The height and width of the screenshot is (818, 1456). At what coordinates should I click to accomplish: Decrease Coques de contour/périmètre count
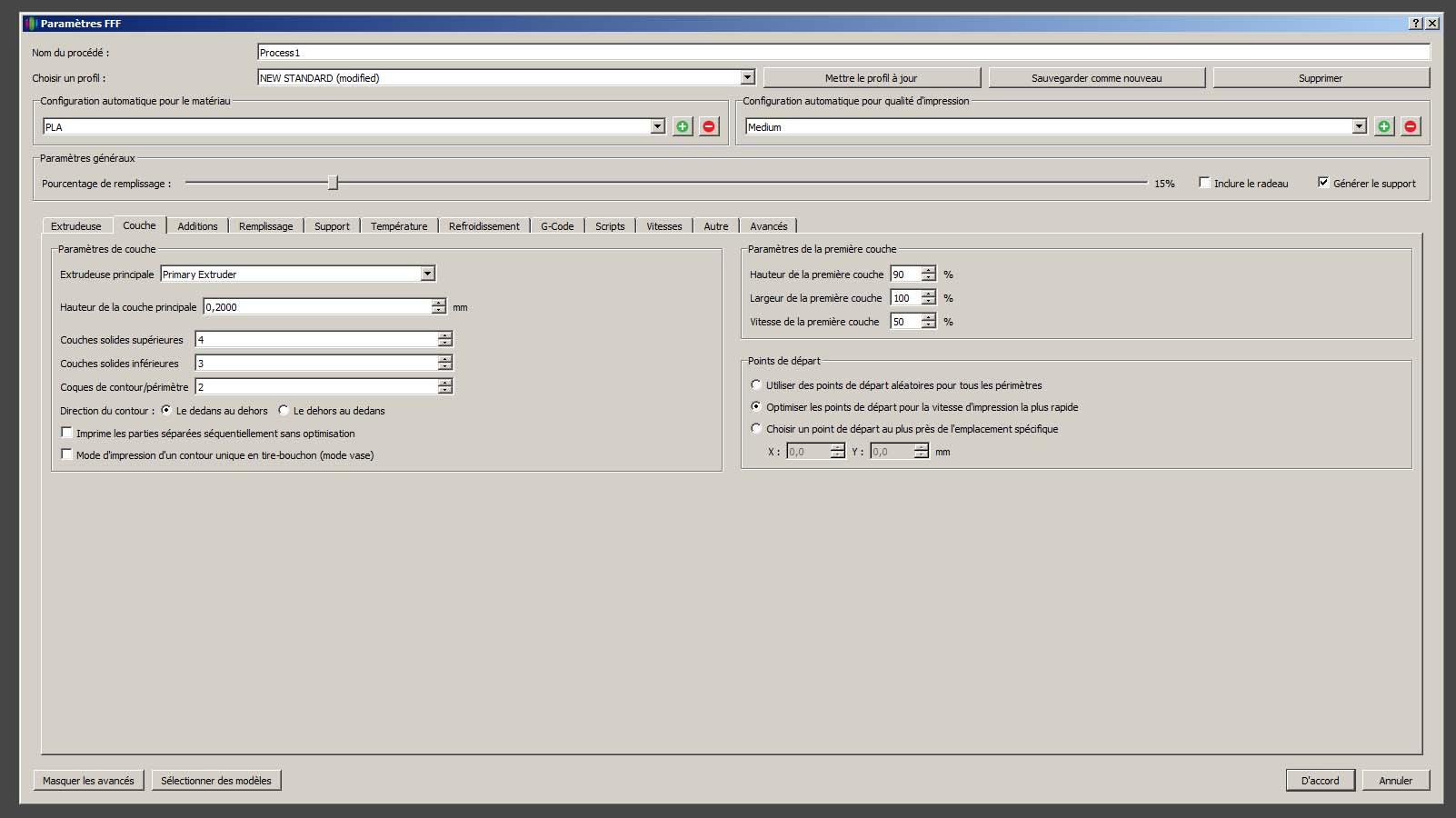click(x=444, y=391)
